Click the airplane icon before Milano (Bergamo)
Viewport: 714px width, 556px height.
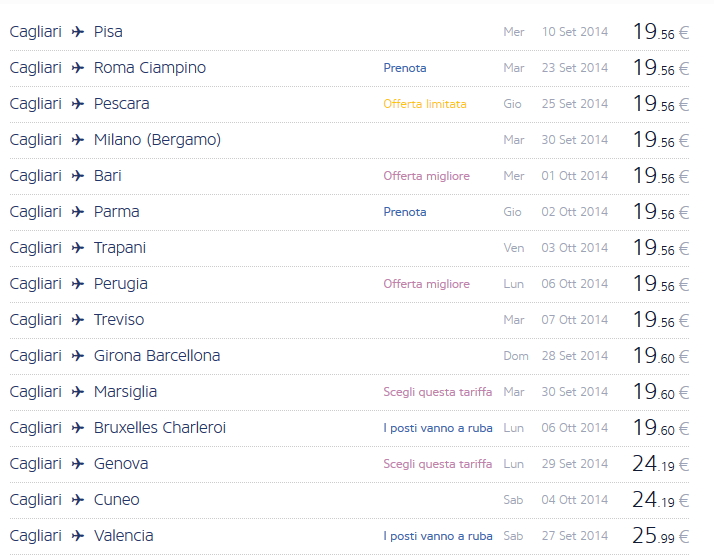(78, 140)
